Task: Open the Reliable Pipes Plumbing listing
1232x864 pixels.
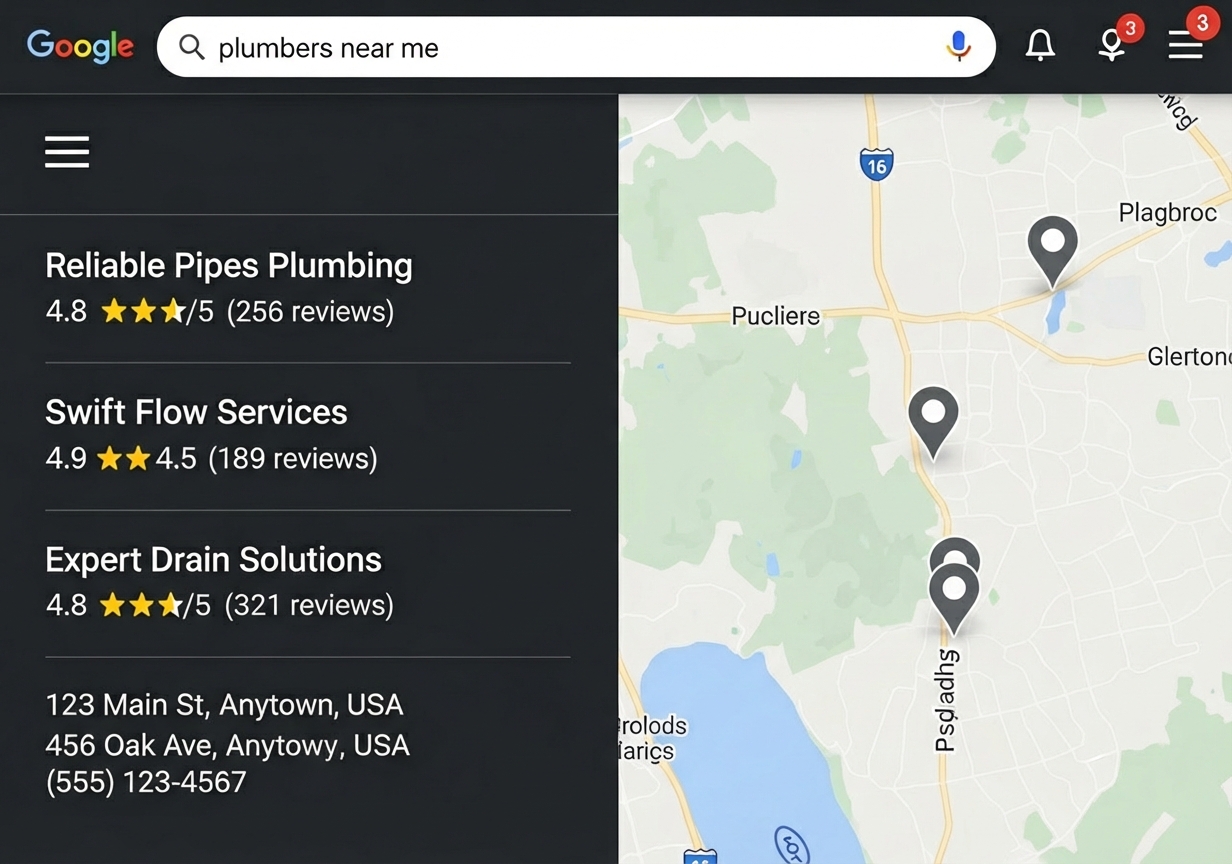Action: tap(228, 265)
